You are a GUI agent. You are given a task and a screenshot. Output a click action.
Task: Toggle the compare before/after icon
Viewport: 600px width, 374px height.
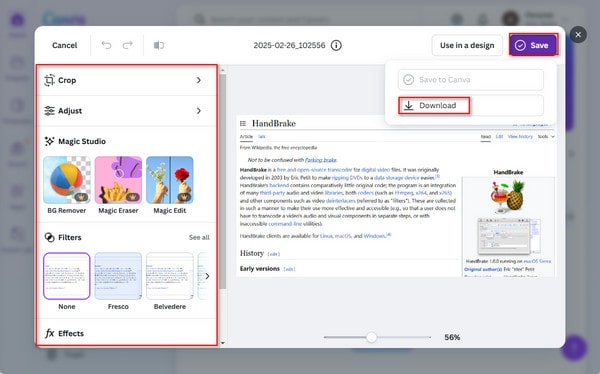pyautogui.click(x=159, y=45)
